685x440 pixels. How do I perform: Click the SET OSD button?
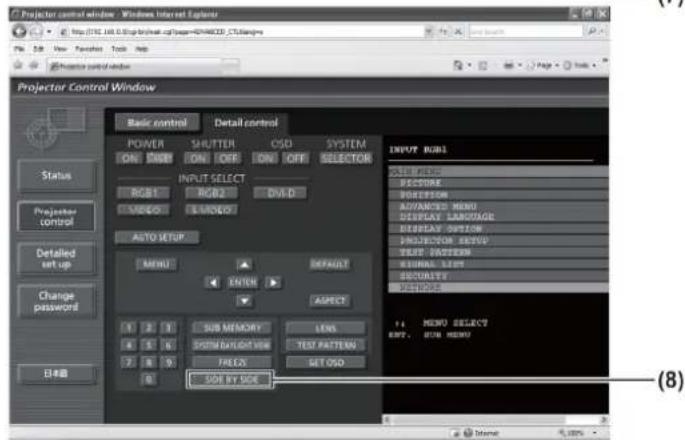pos(326,363)
